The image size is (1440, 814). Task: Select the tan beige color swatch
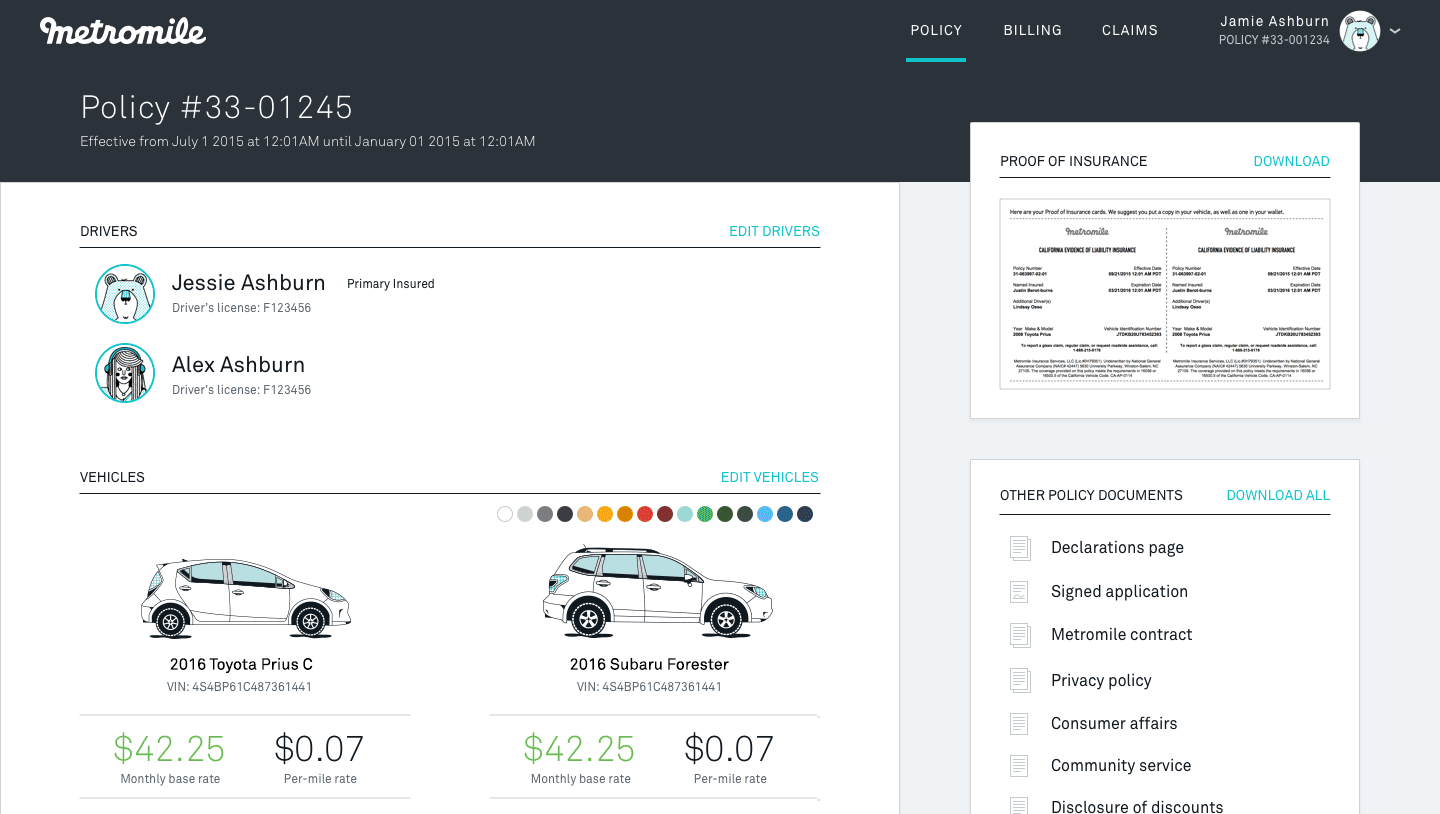click(585, 514)
